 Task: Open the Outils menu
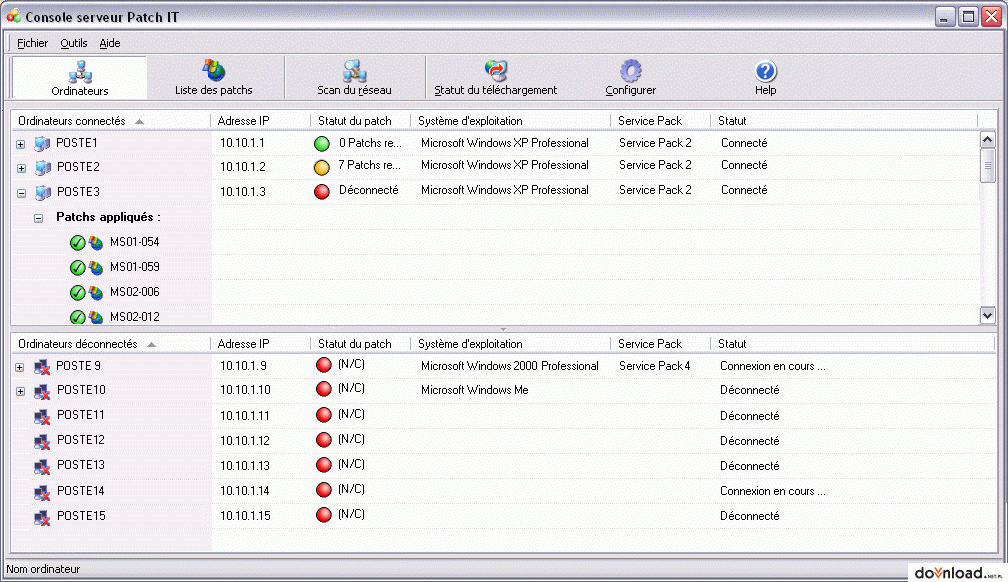pyautogui.click(x=73, y=43)
